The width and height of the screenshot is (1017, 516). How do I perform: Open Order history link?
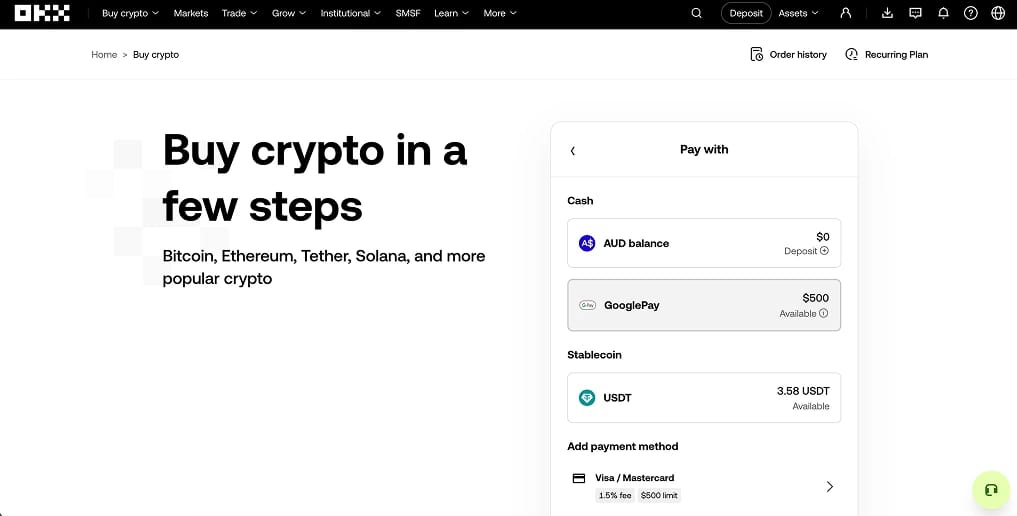click(x=798, y=54)
